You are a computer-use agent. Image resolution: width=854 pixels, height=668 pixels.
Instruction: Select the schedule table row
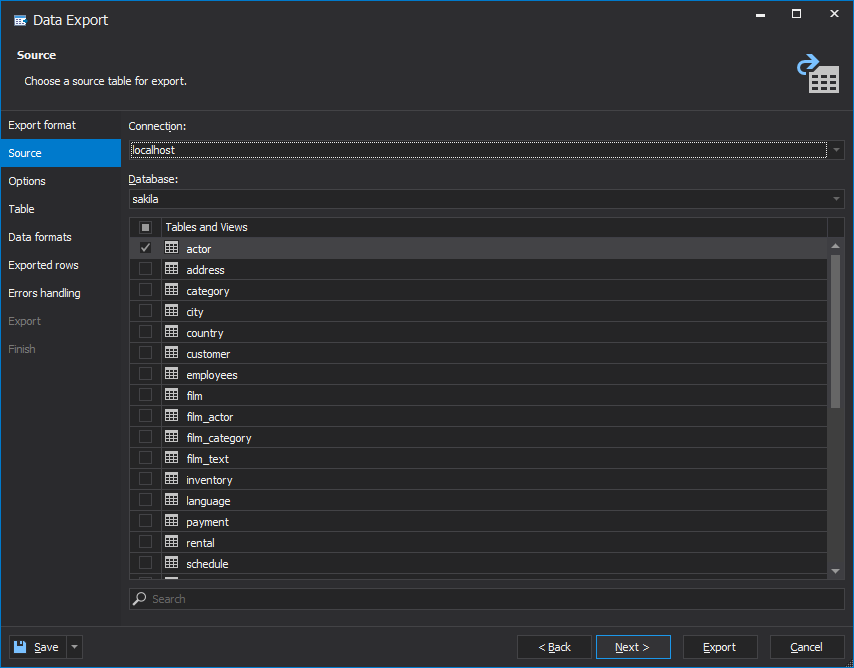(x=478, y=563)
